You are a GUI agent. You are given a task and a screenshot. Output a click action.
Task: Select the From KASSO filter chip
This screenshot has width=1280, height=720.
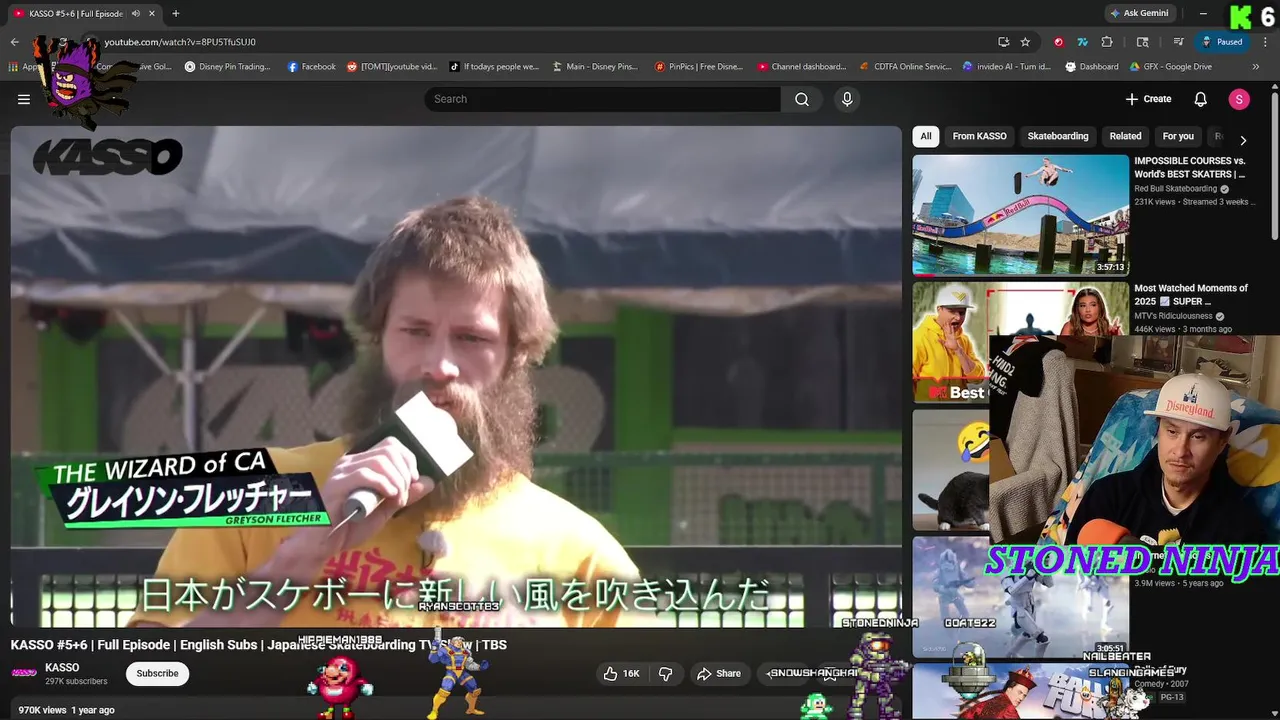point(979,136)
